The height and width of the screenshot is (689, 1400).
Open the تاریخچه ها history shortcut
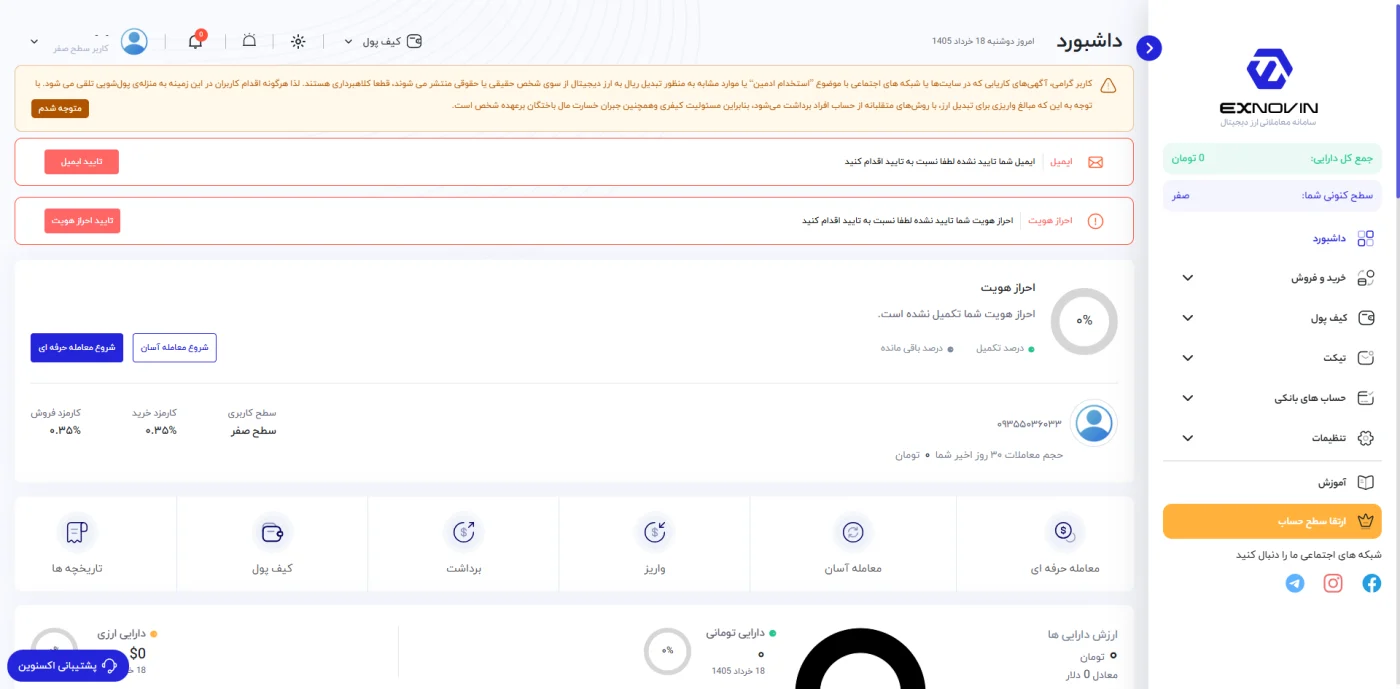pyautogui.click(x=77, y=546)
